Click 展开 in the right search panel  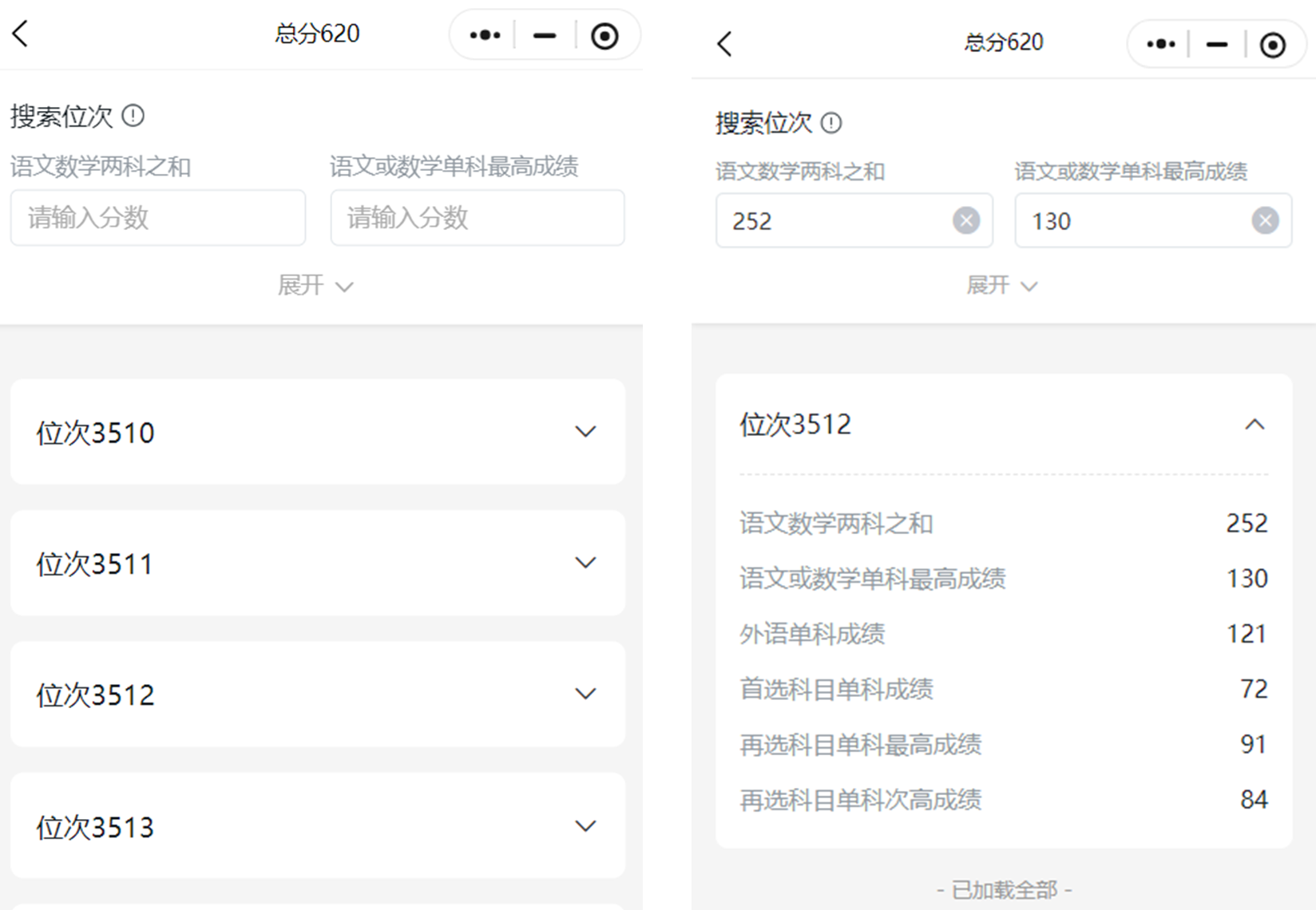tap(1001, 286)
